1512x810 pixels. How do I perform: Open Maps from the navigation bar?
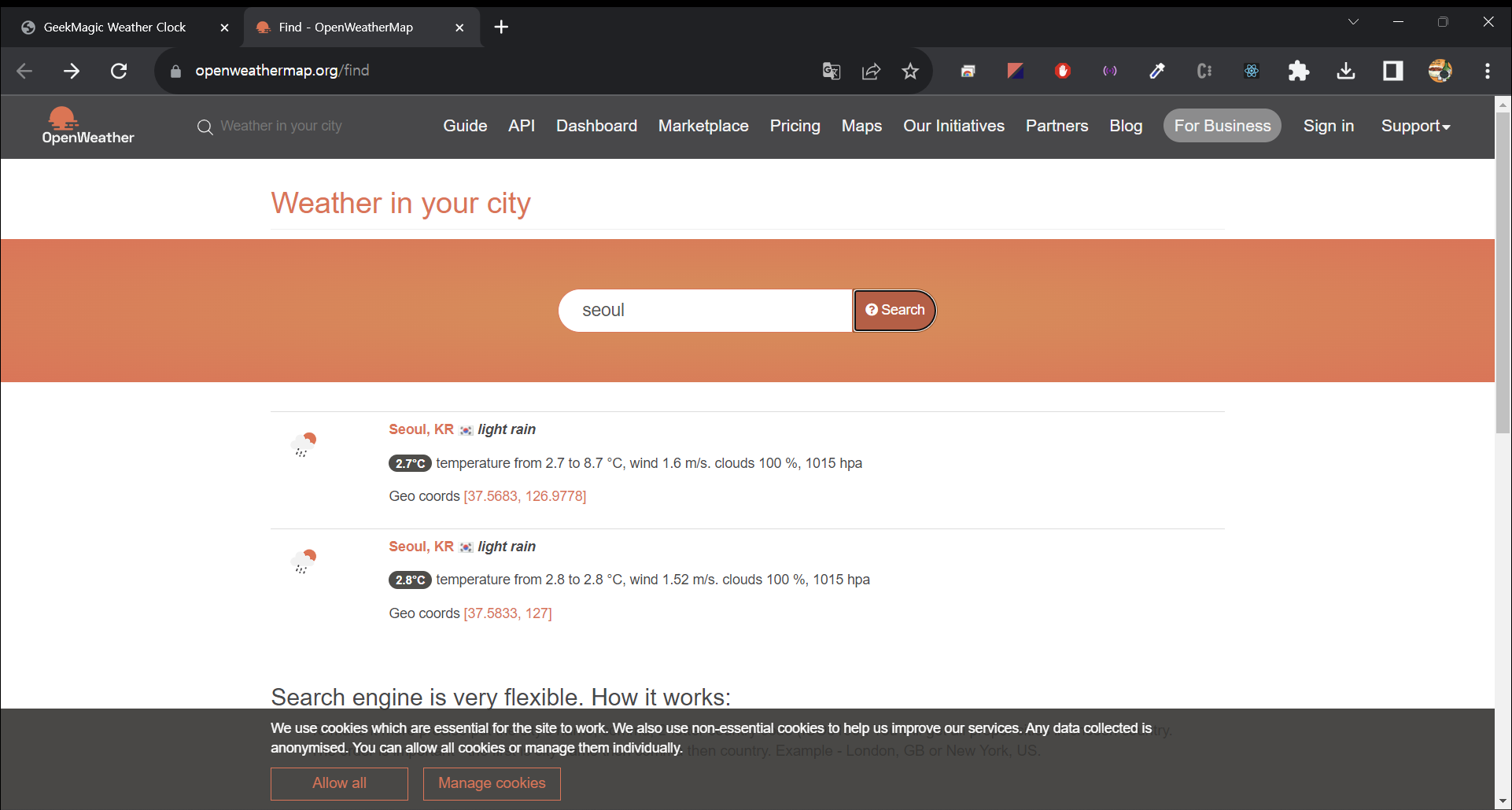click(x=861, y=126)
